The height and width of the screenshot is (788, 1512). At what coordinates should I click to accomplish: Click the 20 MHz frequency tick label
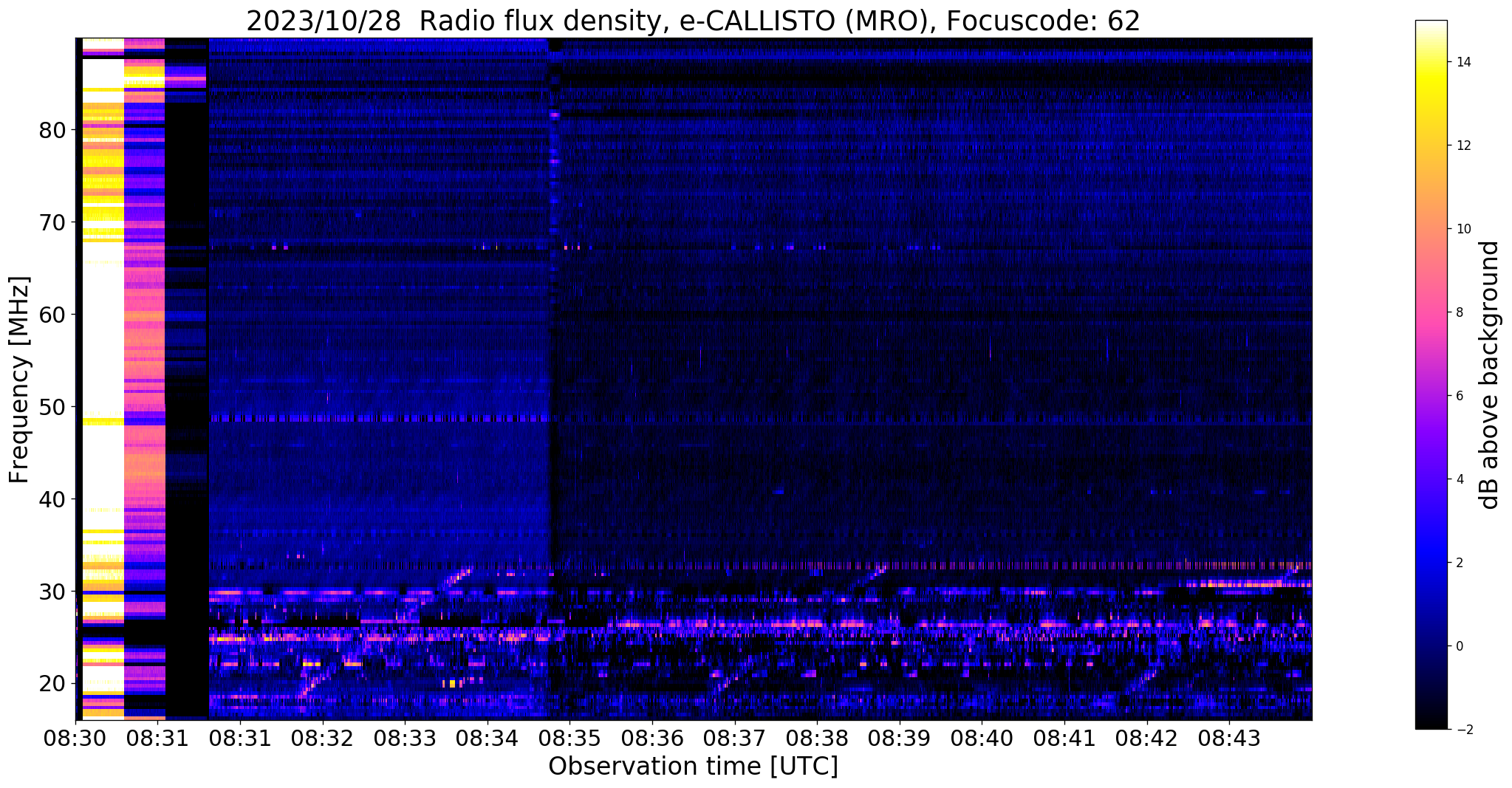(x=52, y=684)
